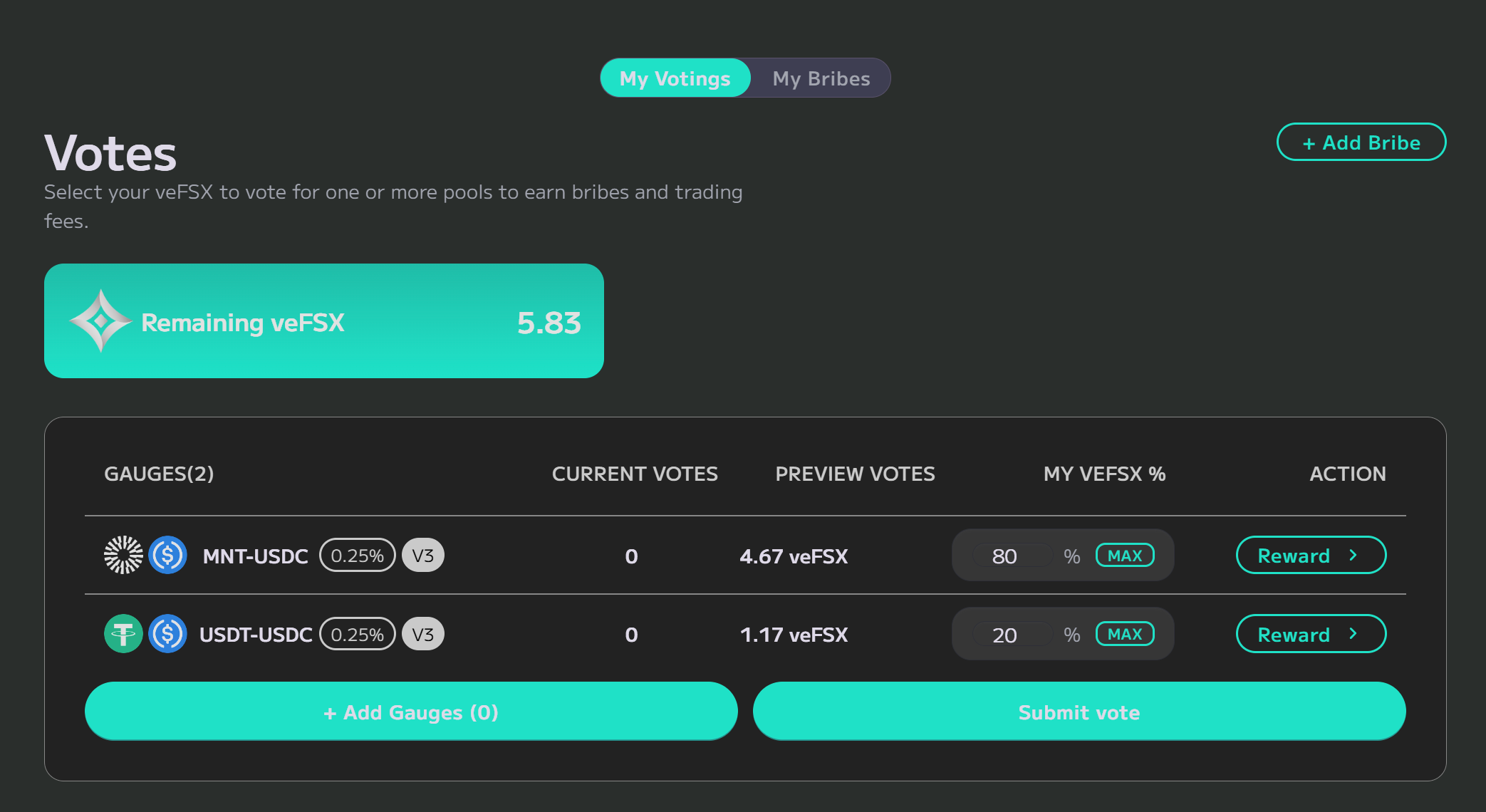Screen dimensions: 1486x812
Task: Click the veFSX star logo icon
Action: click(100, 321)
